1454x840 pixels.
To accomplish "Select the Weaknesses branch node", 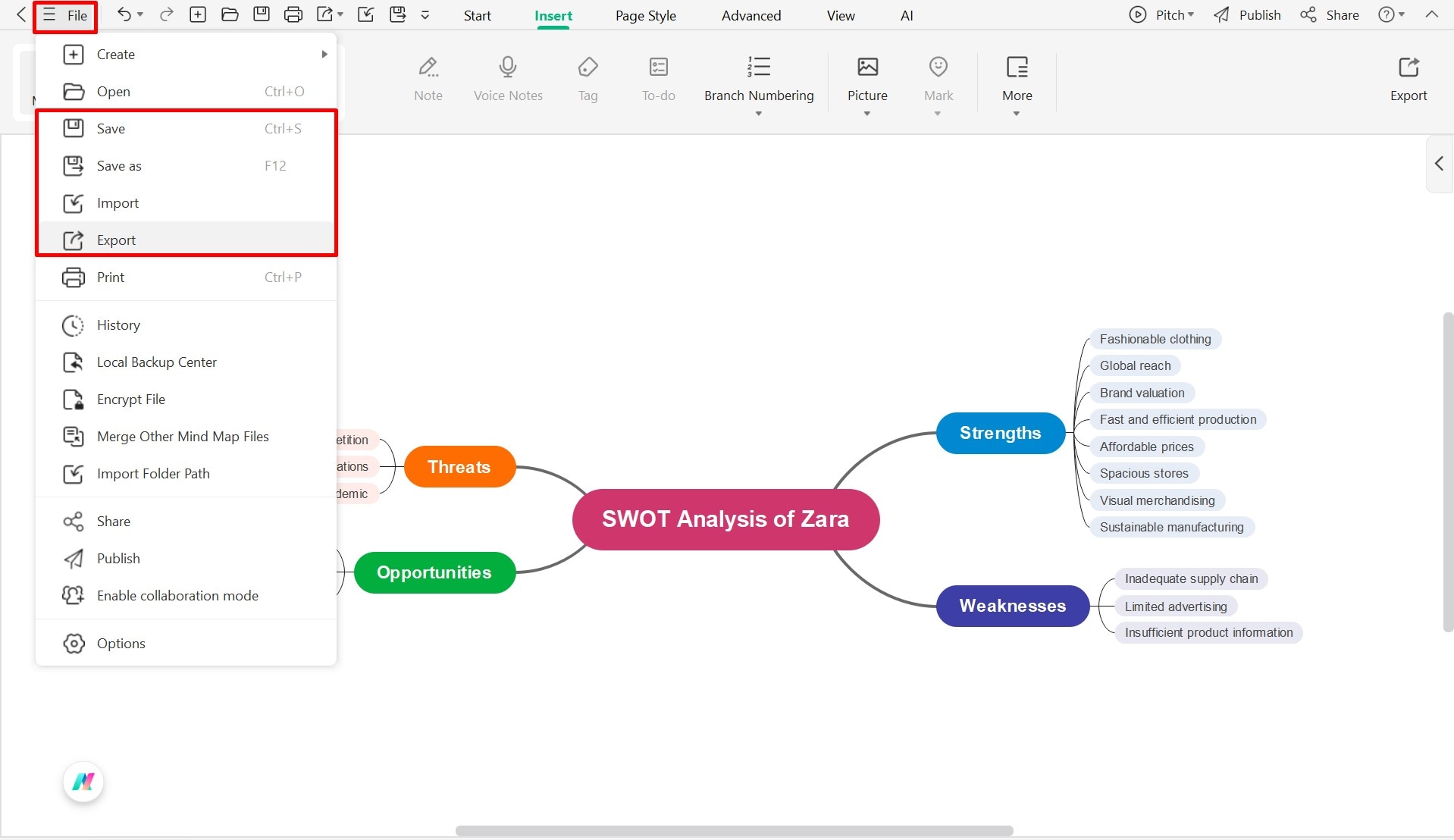I will (x=1013, y=606).
